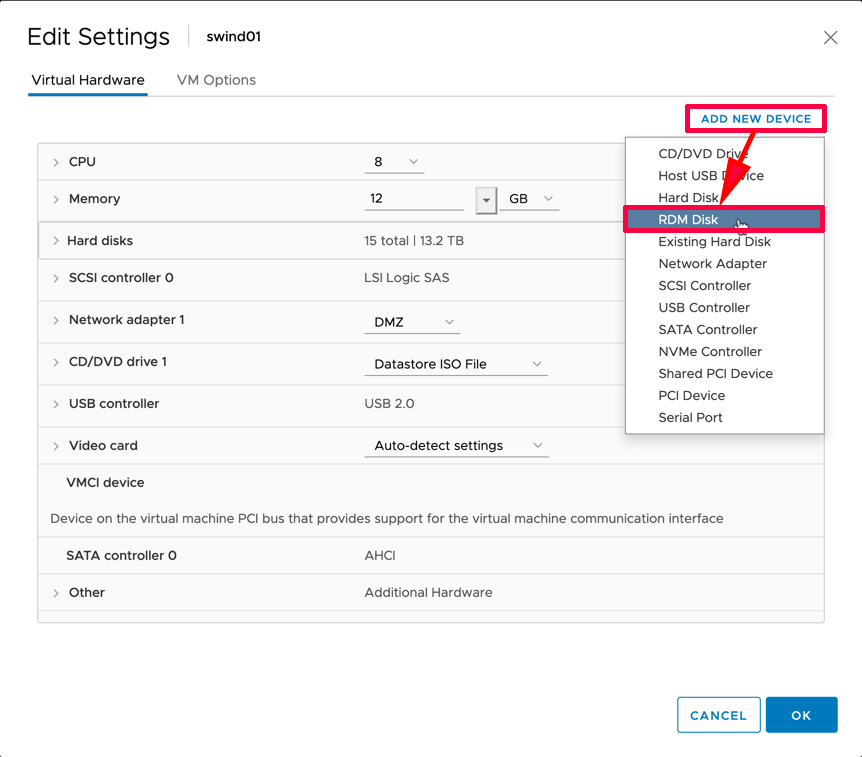Screen dimensions: 862x757
Task: Choose CD/DVD Drive from device menu
Action: pyautogui.click(x=725, y=153)
